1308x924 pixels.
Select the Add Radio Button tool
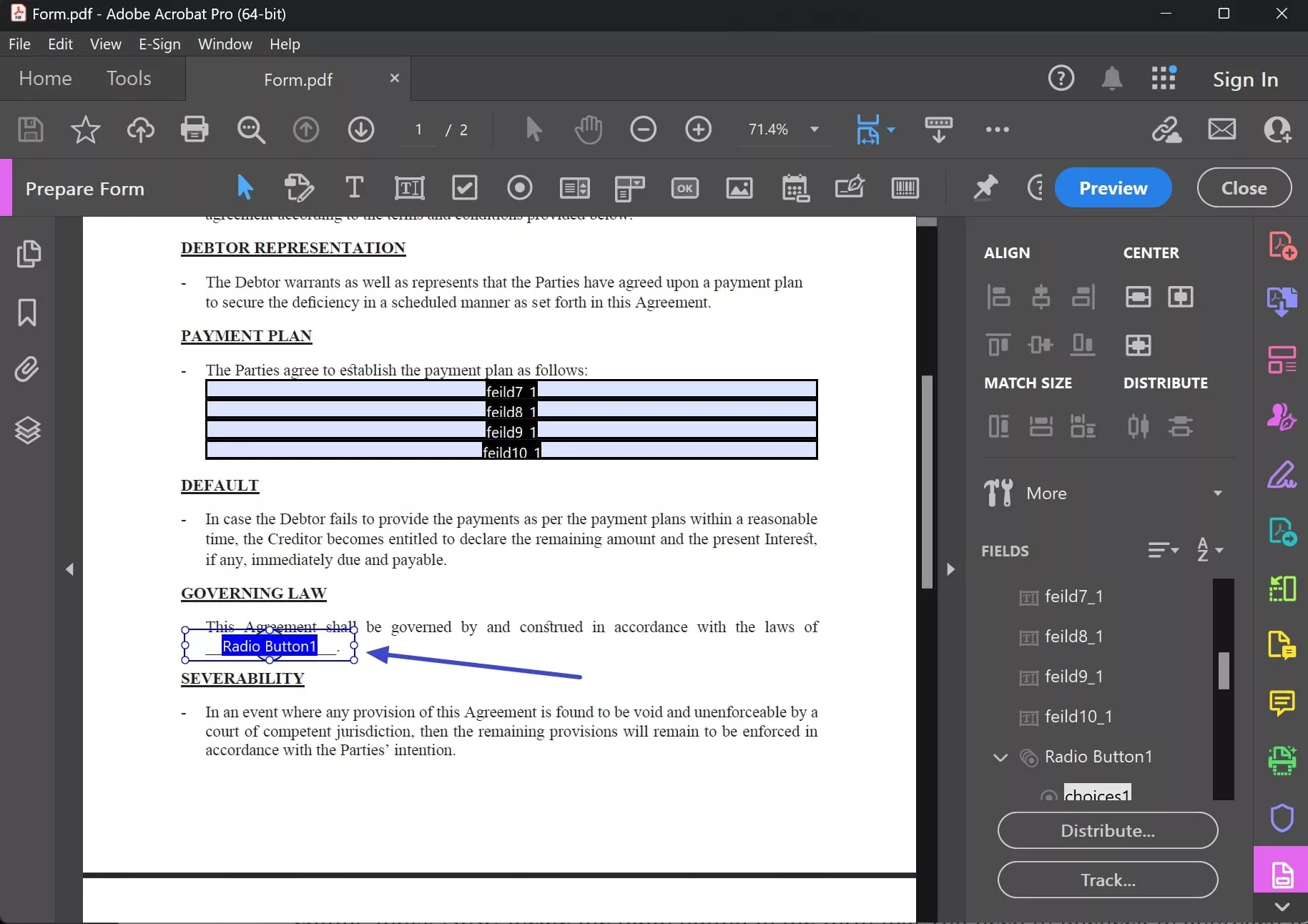point(519,188)
